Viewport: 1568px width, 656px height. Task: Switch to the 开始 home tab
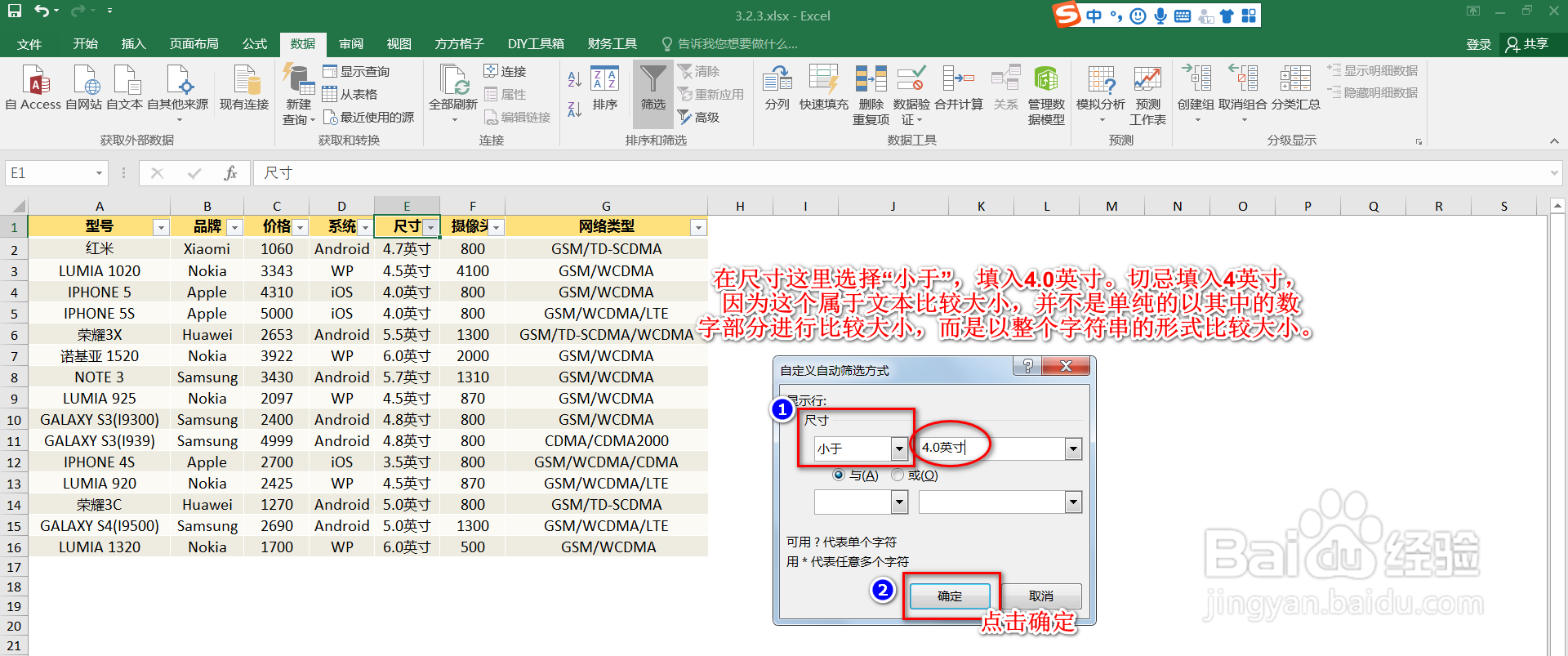coord(85,44)
